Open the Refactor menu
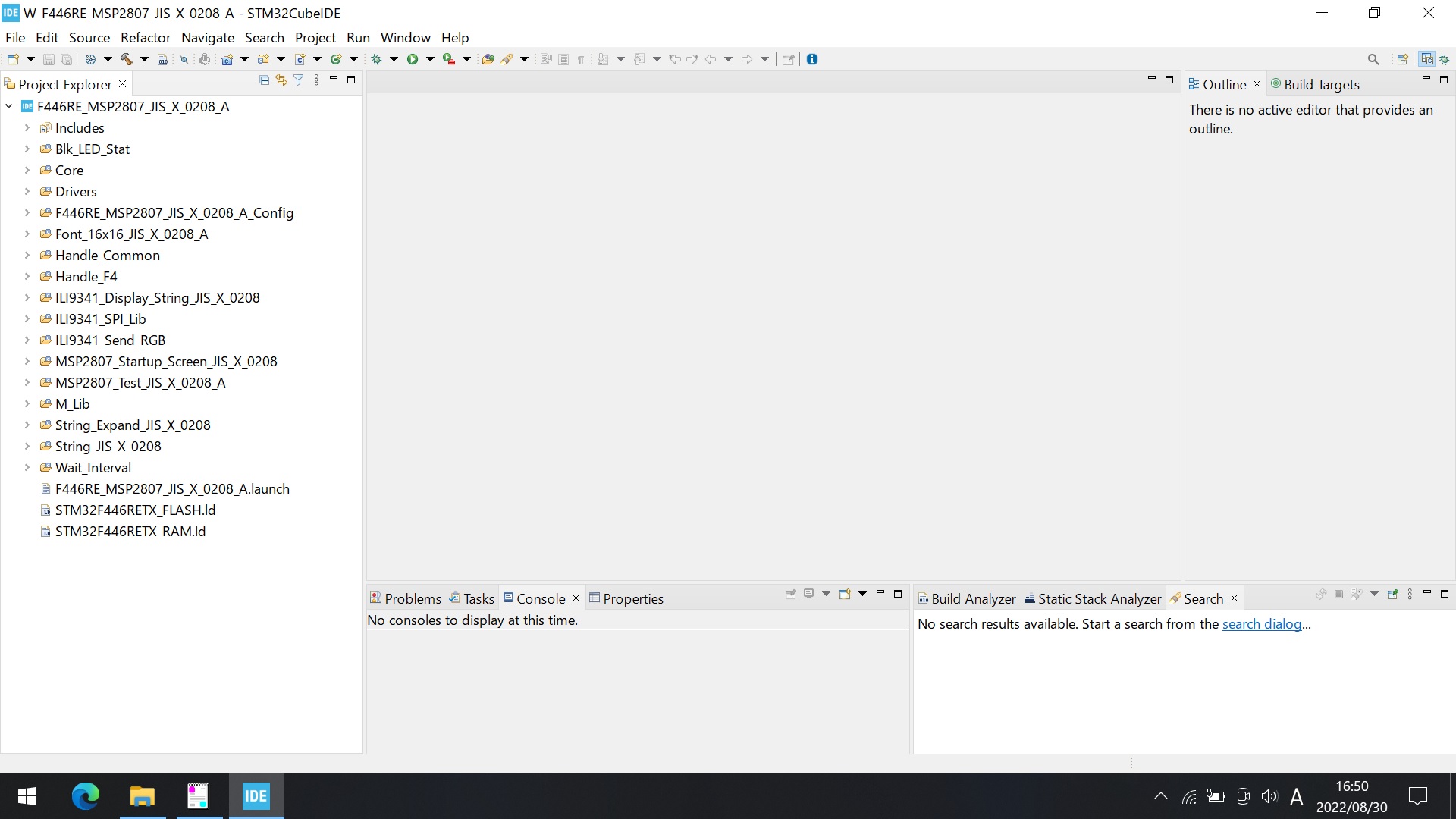This screenshot has width=1456, height=819. point(146,37)
